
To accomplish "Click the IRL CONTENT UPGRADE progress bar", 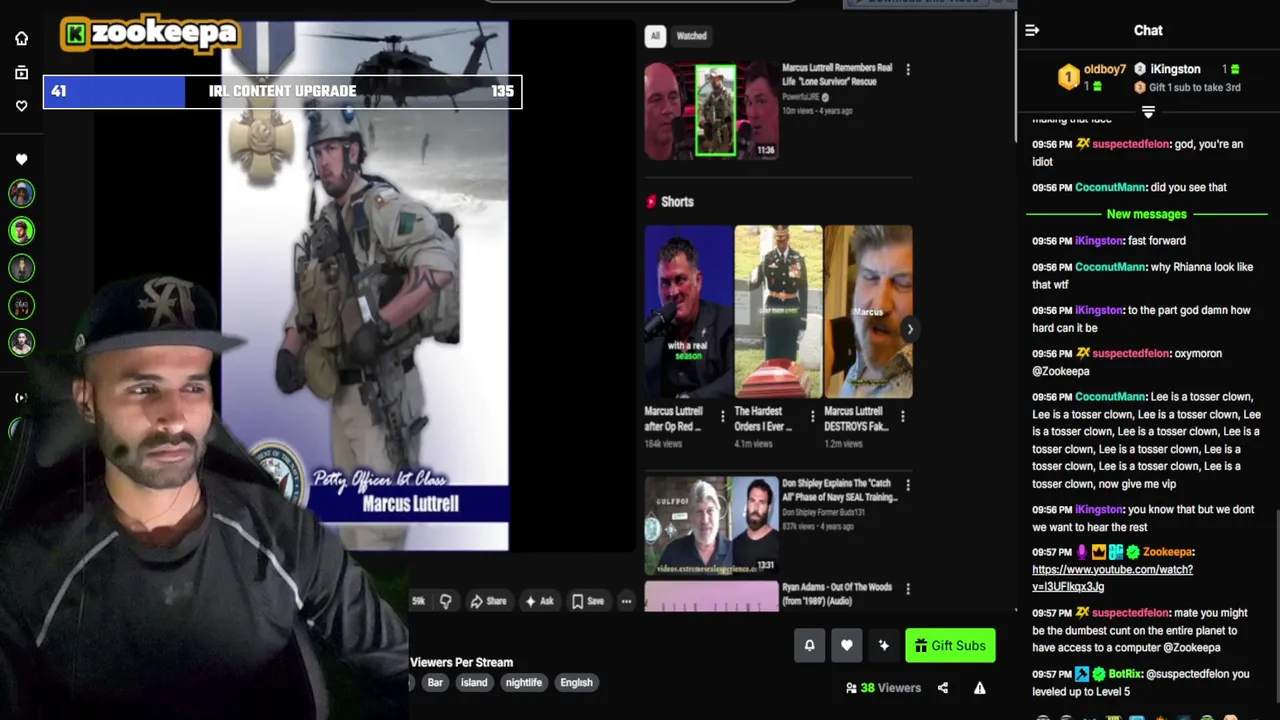I will click(x=282, y=91).
